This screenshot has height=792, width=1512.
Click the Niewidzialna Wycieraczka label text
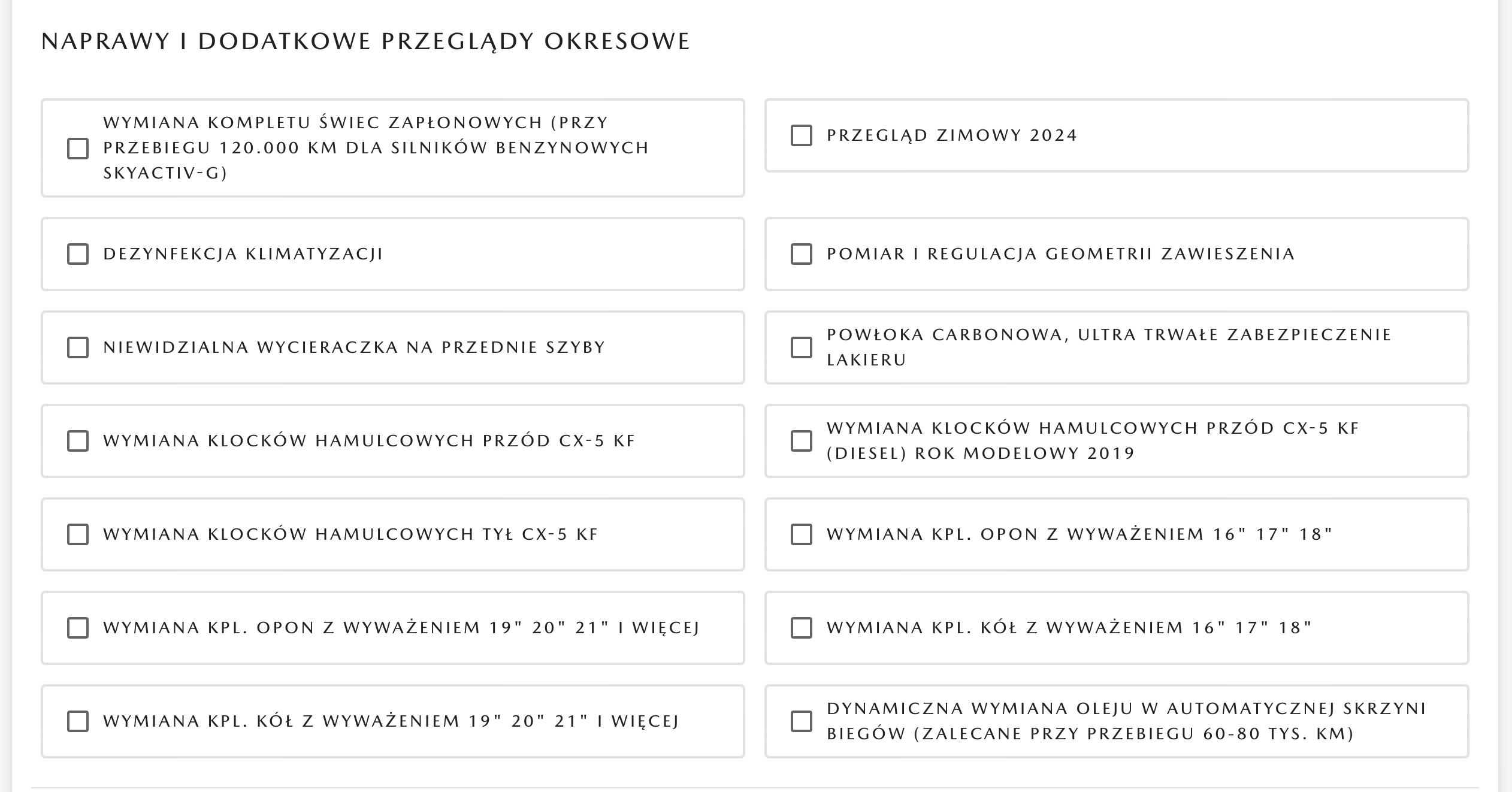click(354, 347)
